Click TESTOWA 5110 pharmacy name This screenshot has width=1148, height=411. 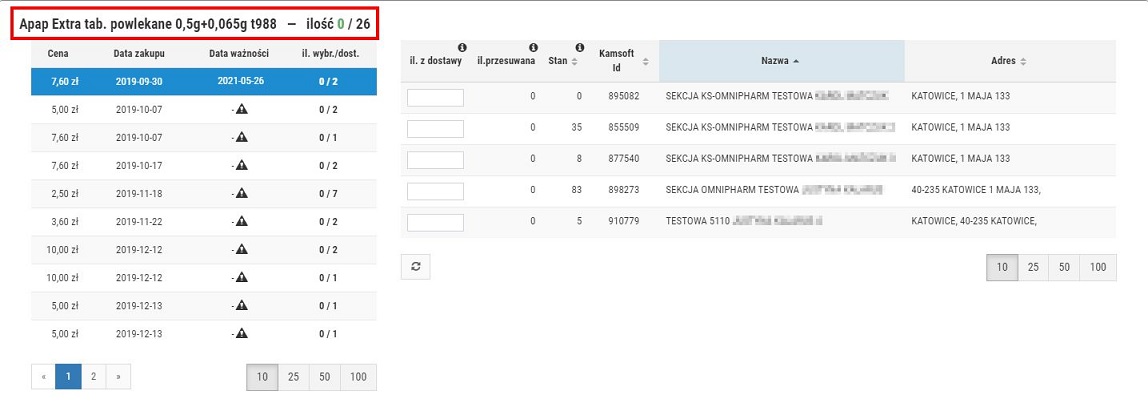698,221
